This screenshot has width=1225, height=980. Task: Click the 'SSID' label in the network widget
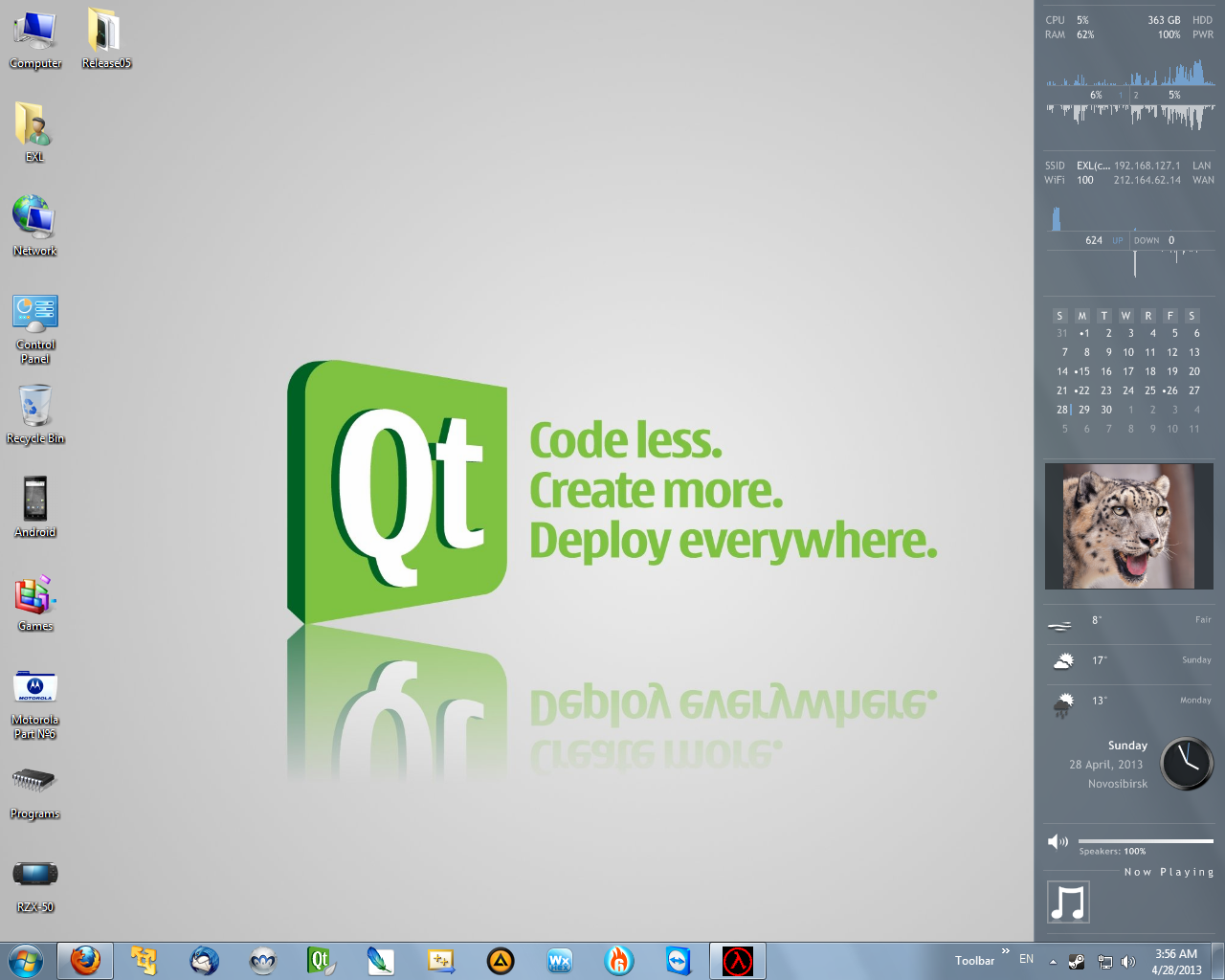pyautogui.click(x=1055, y=166)
